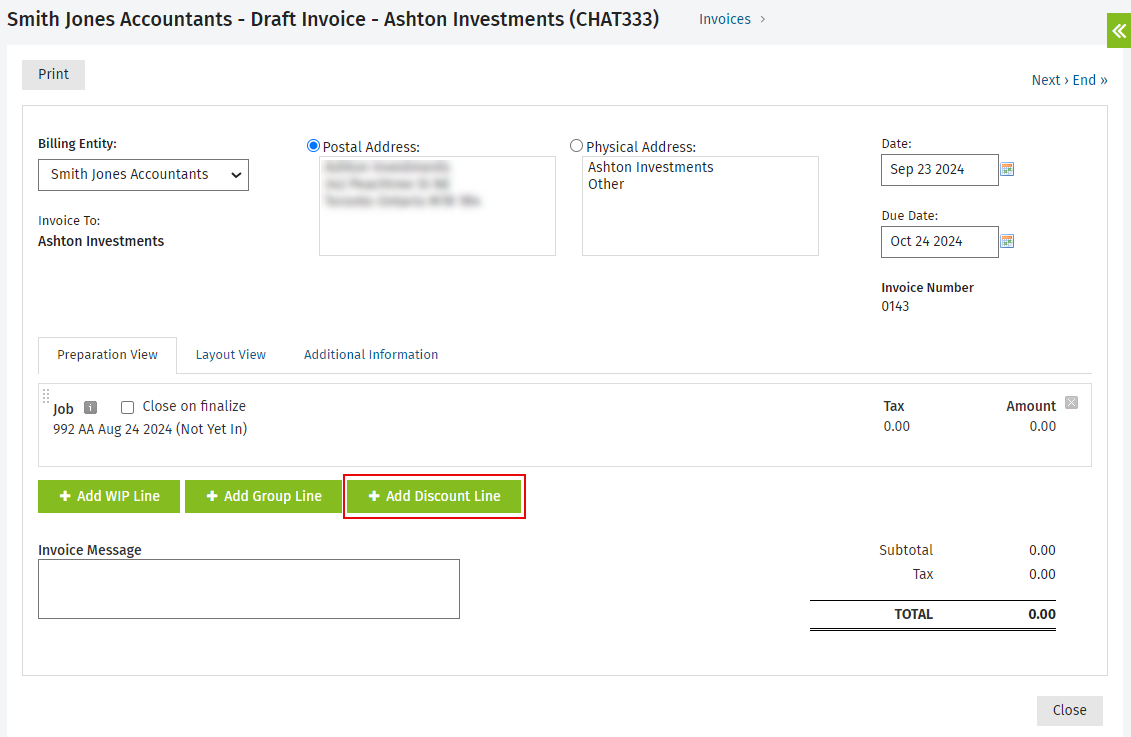Select the Physical Address radio button

tap(576, 146)
